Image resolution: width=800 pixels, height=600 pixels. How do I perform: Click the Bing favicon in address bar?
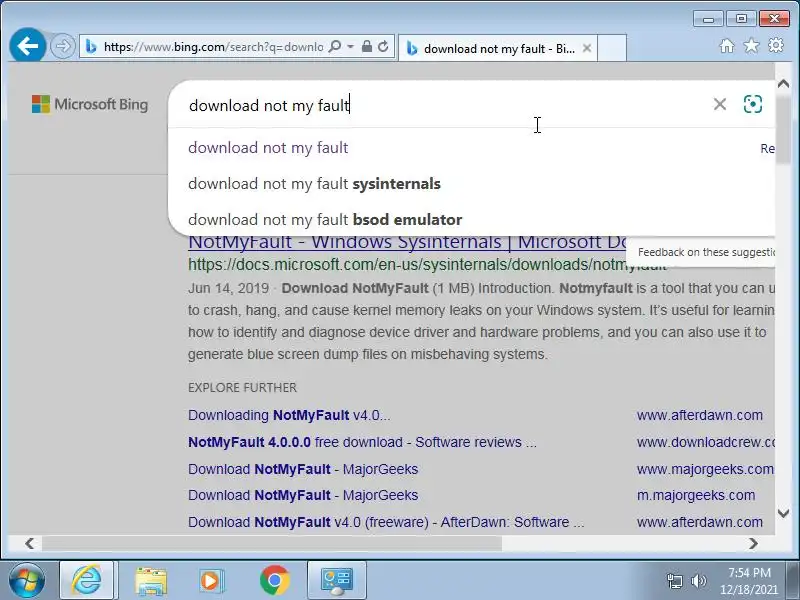[91, 47]
